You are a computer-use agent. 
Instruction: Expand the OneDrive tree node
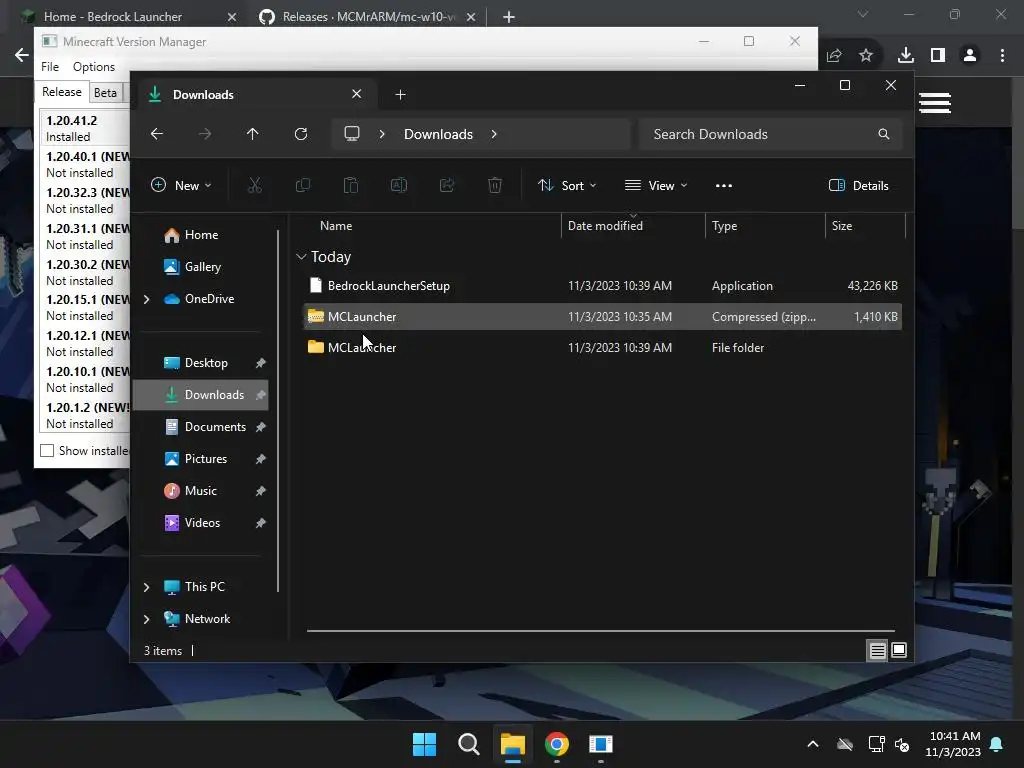coord(146,299)
